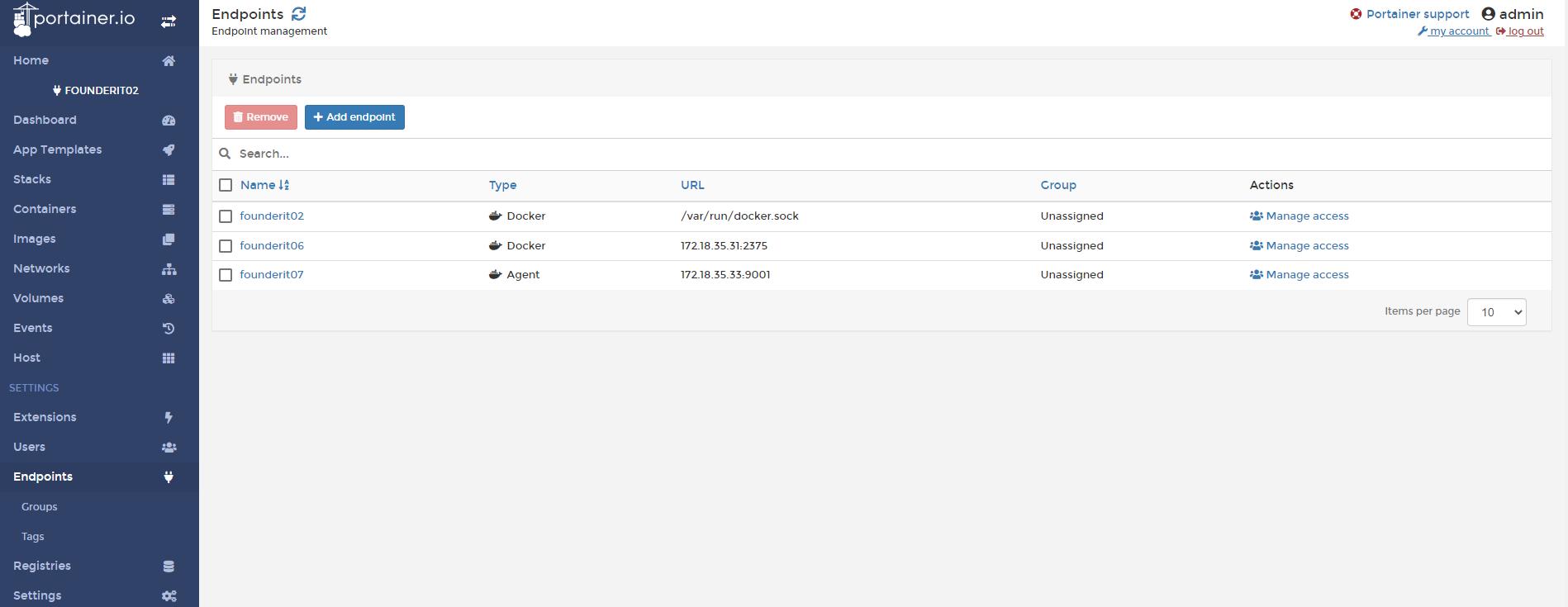Manage access for founderit07

coord(1300,275)
